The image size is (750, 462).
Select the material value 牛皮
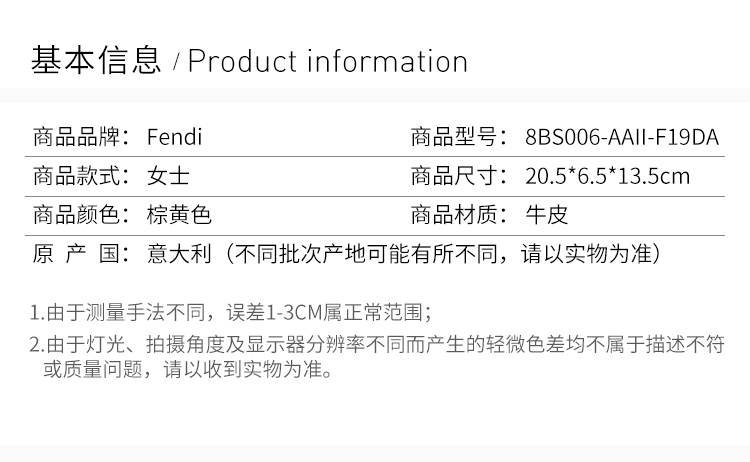[x=547, y=215]
